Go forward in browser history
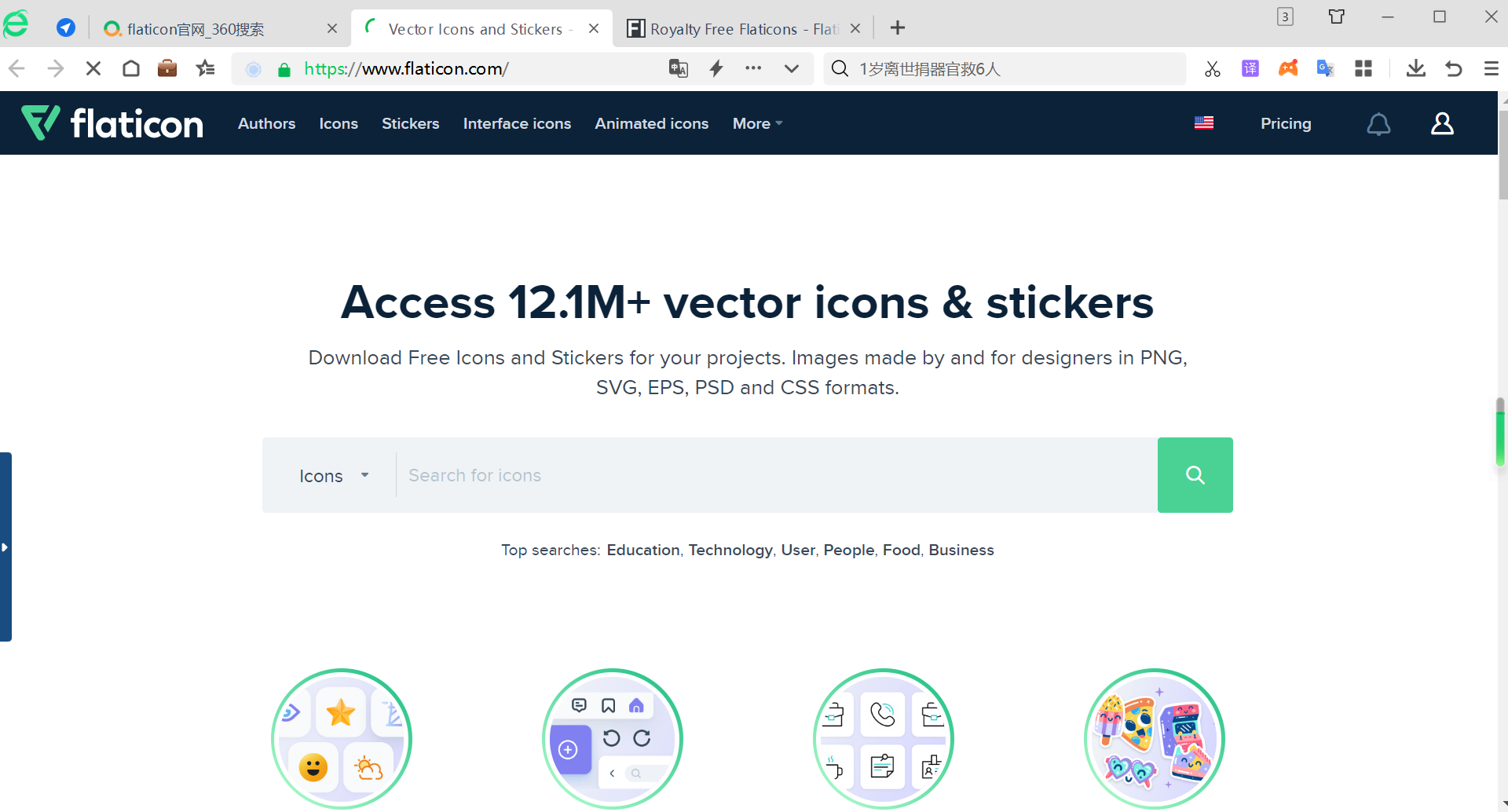Viewport: 1508px width, 812px height. coord(55,69)
